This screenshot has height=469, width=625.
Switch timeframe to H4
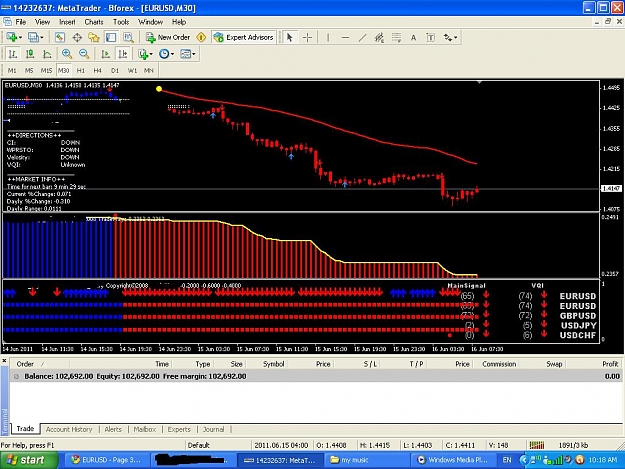pos(98,71)
